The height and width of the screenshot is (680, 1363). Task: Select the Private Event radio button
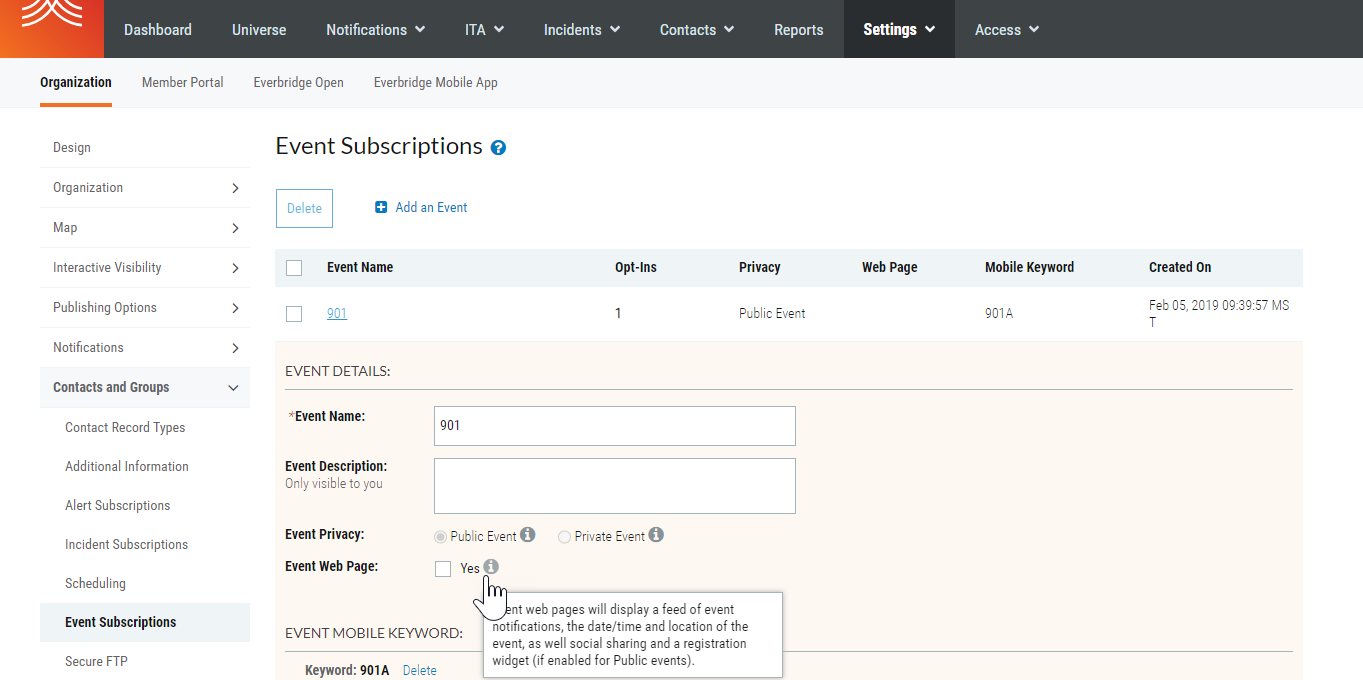pos(563,536)
